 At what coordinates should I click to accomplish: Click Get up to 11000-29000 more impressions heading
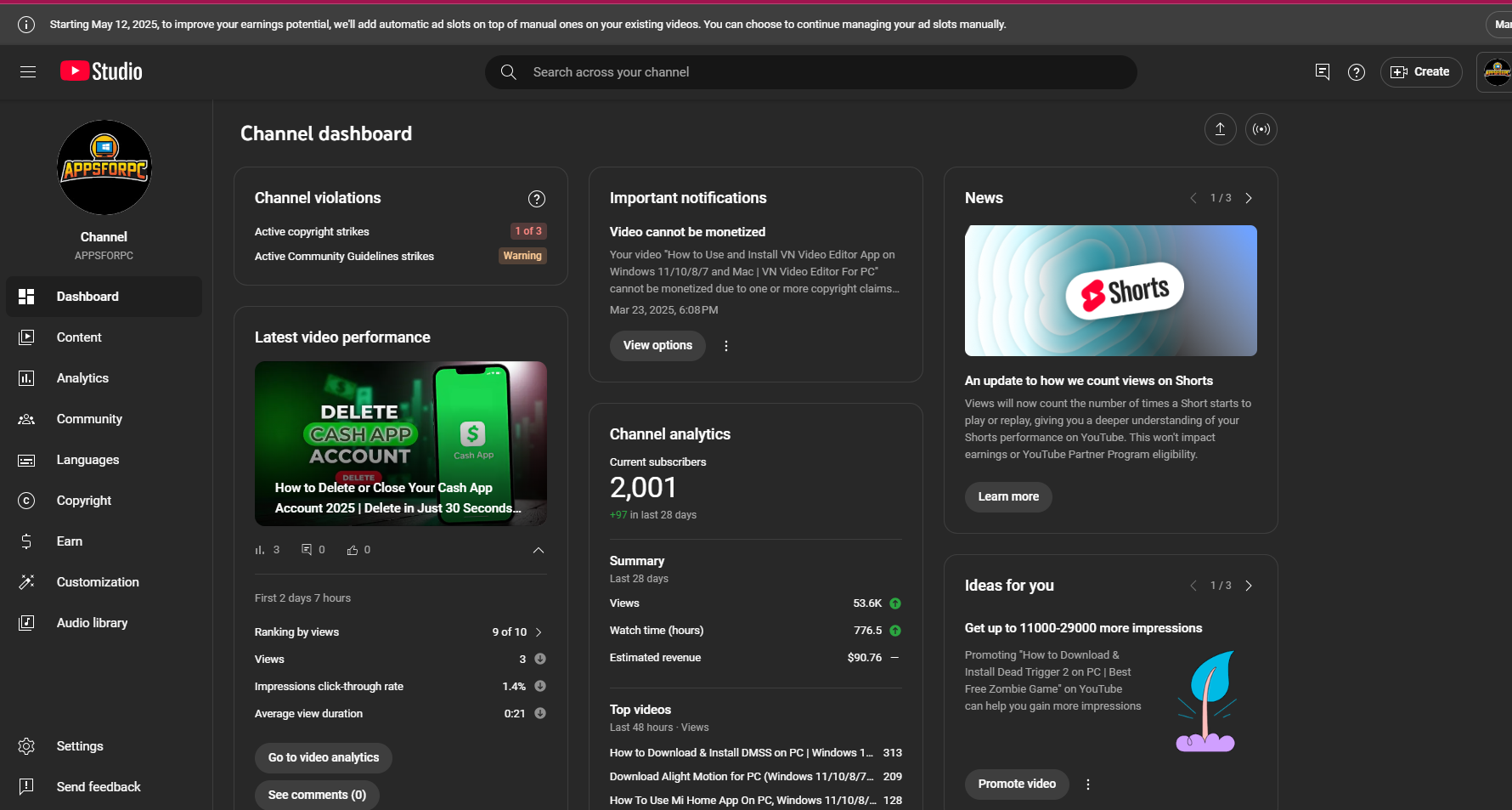pos(1083,628)
